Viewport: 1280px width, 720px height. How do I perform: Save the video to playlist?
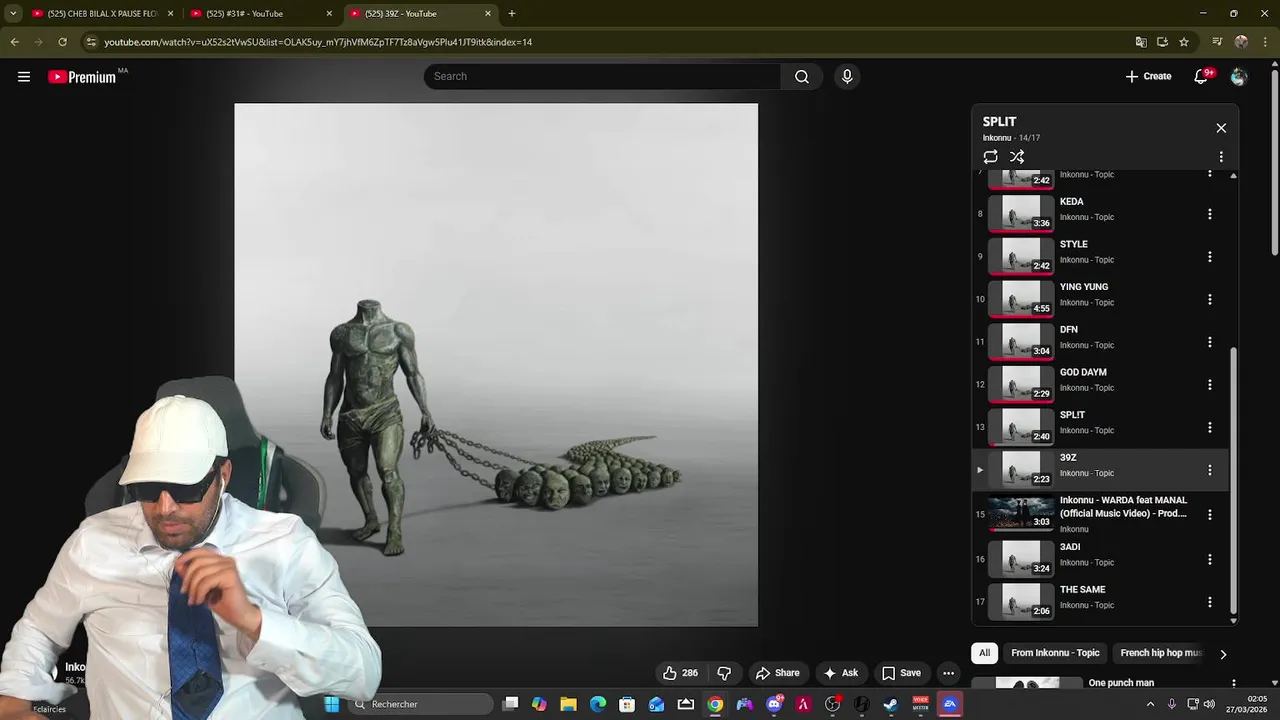(901, 673)
